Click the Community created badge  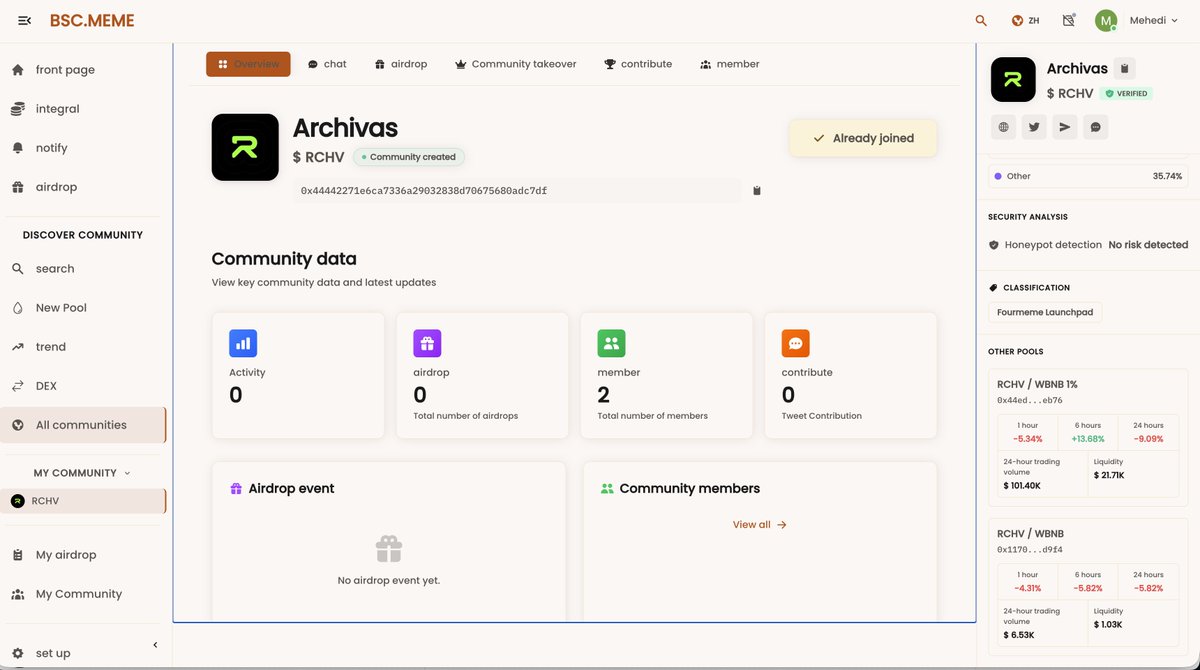408,157
